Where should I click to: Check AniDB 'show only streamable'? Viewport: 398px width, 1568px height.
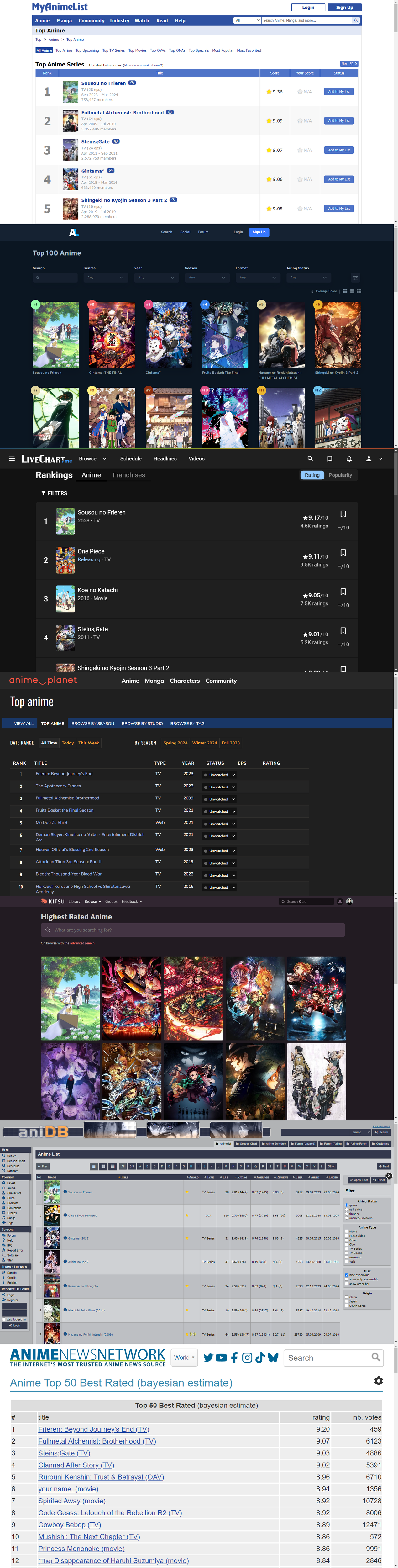pos(347,1279)
